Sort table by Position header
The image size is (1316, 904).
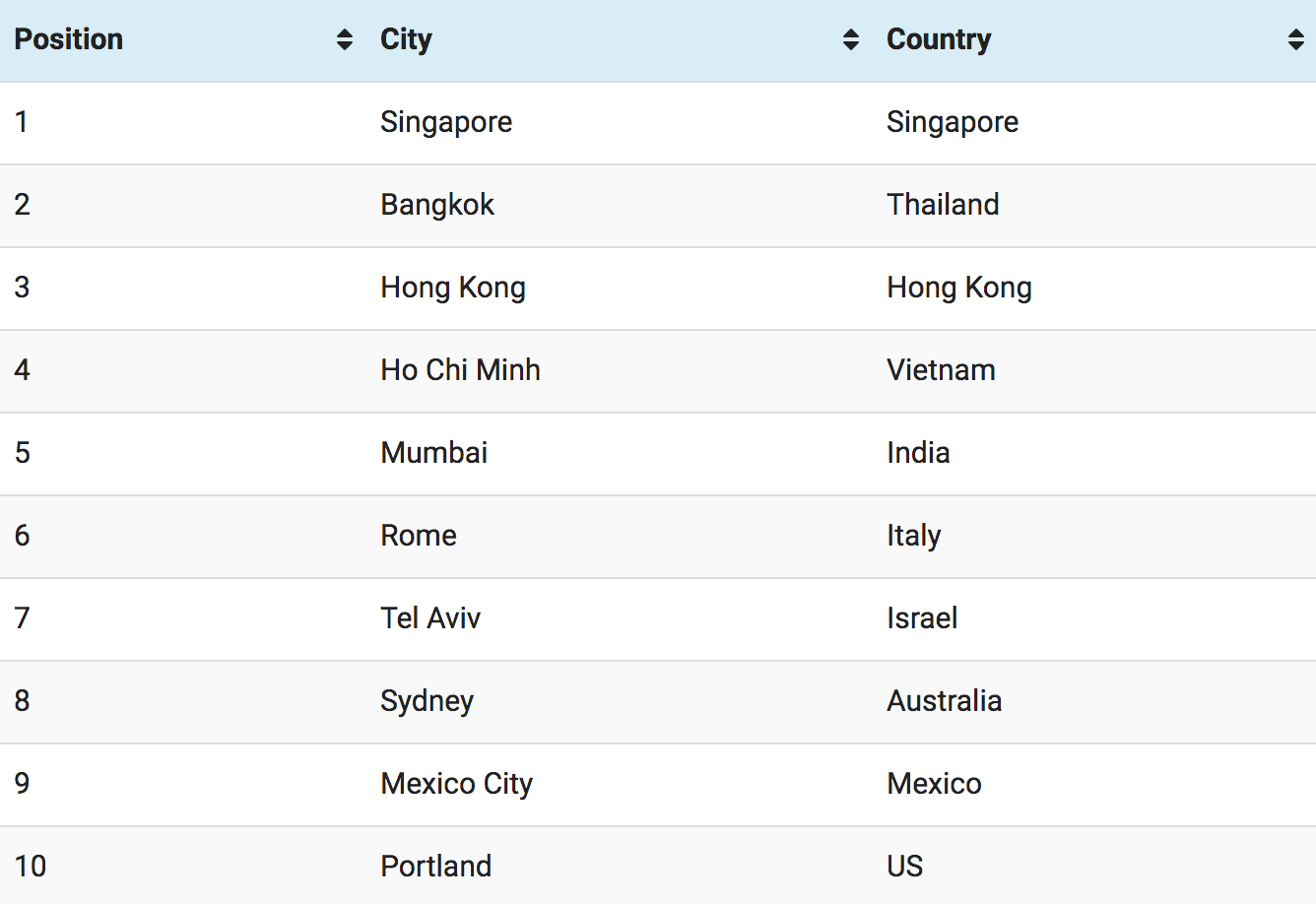click(x=183, y=40)
